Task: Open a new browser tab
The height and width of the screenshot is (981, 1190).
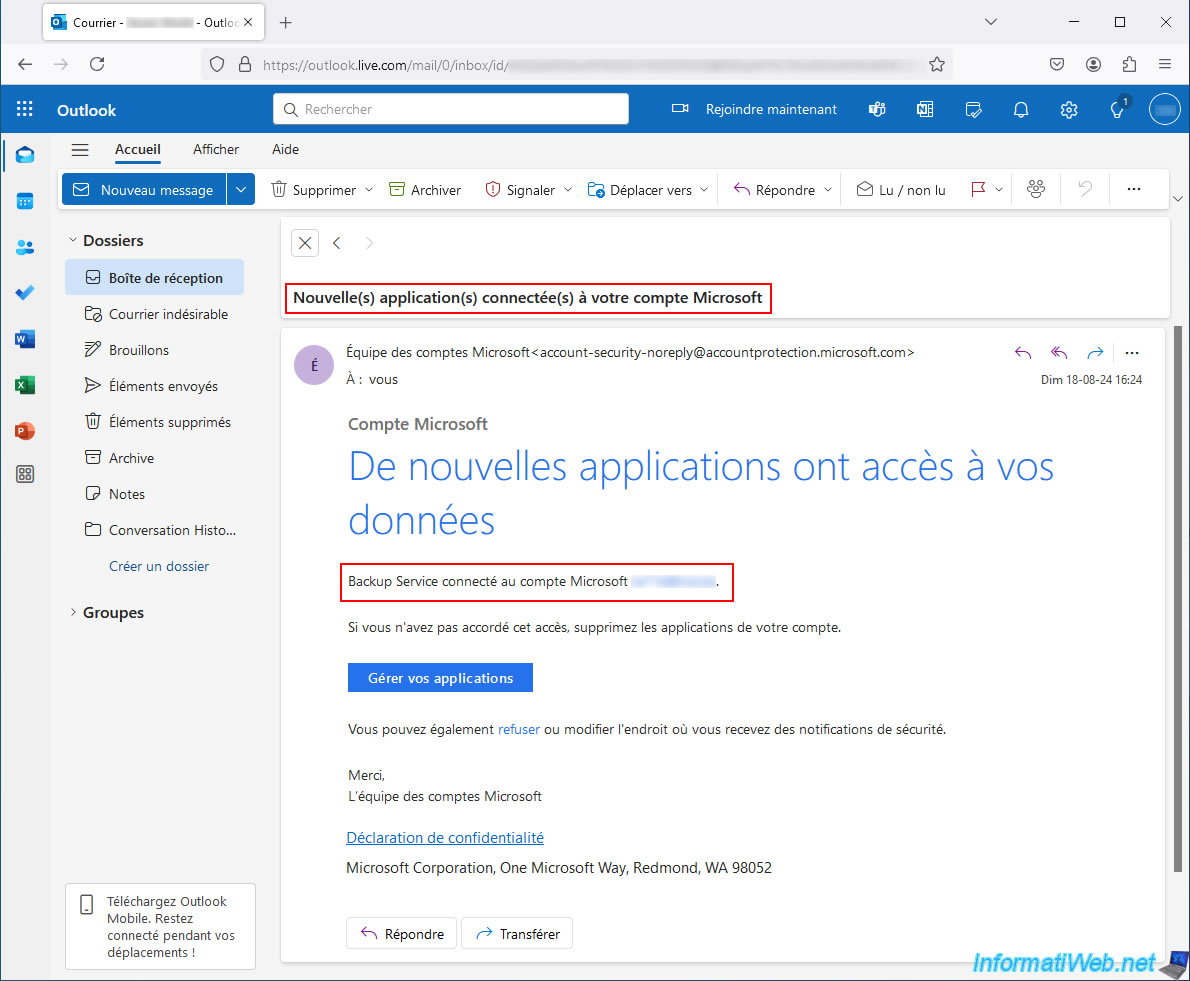Action: [x=285, y=23]
